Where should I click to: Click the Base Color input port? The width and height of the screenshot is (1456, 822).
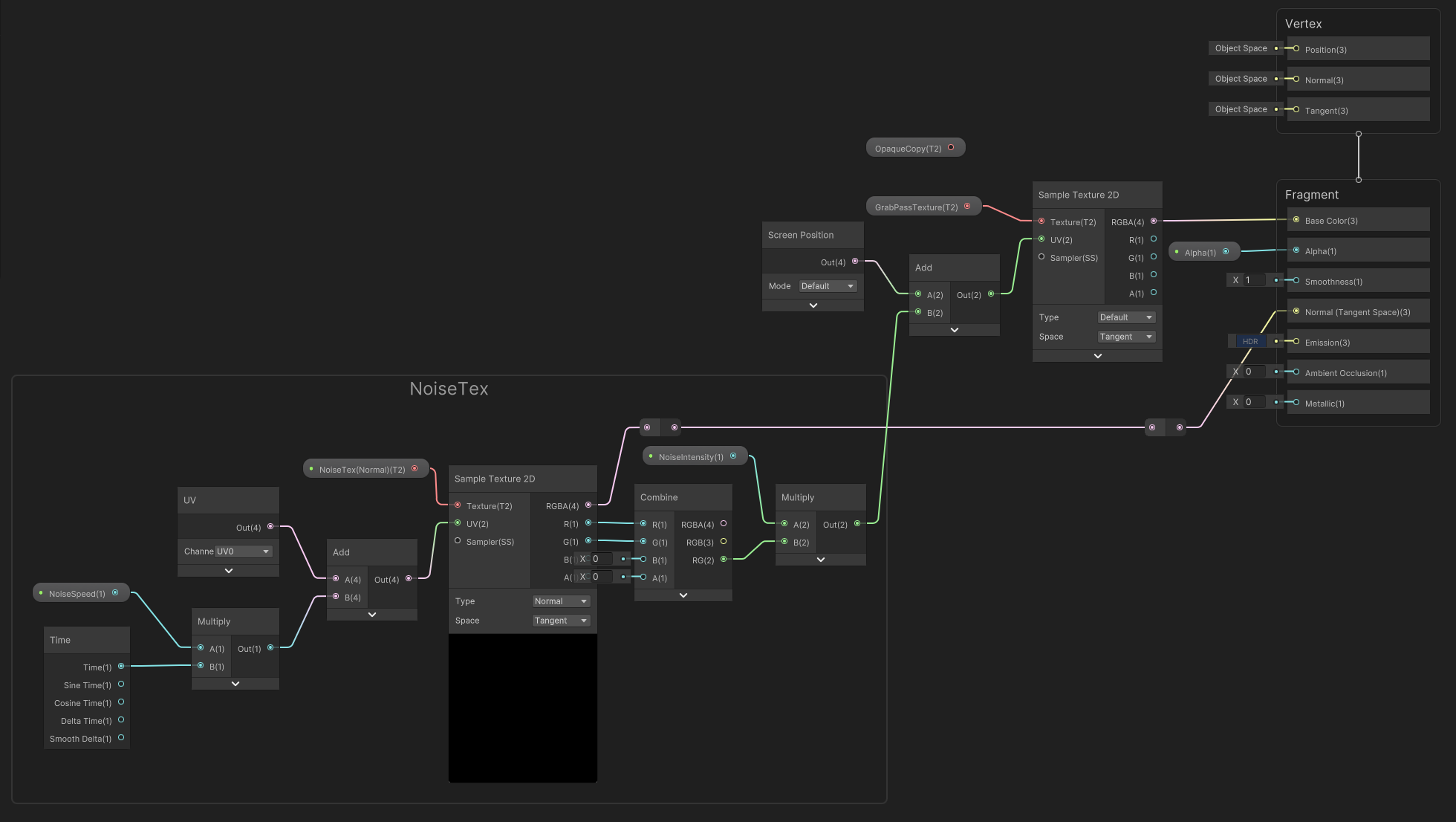[x=1296, y=220]
